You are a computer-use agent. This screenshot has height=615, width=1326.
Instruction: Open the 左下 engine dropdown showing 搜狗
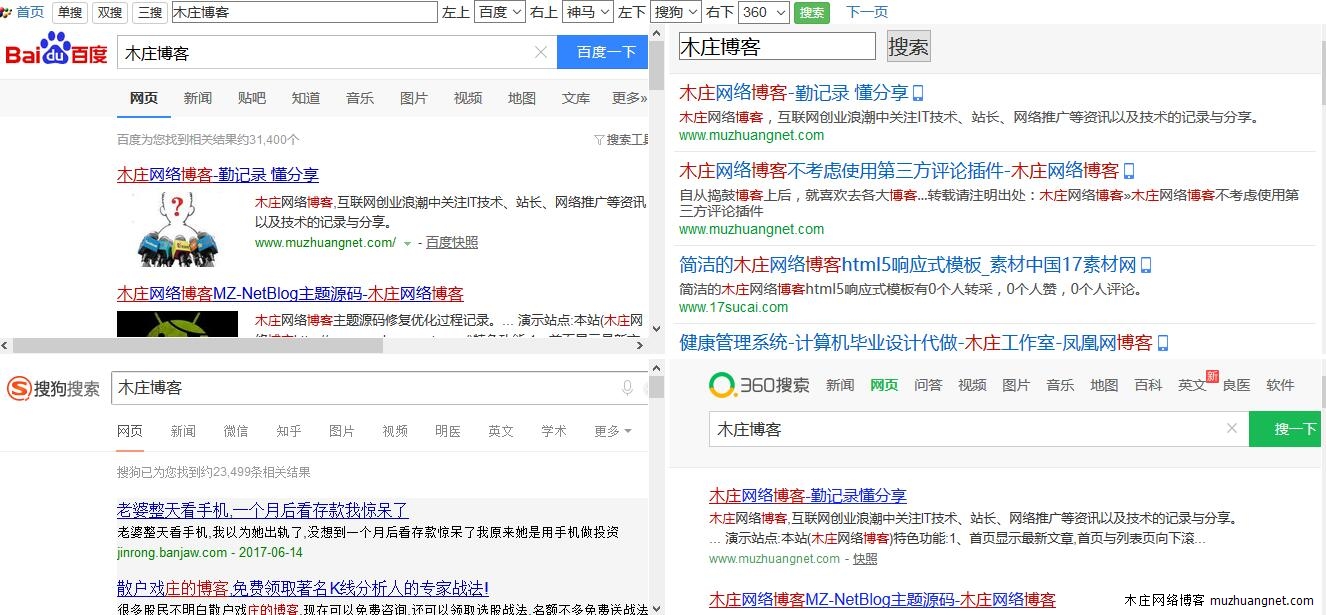click(676, 12)
